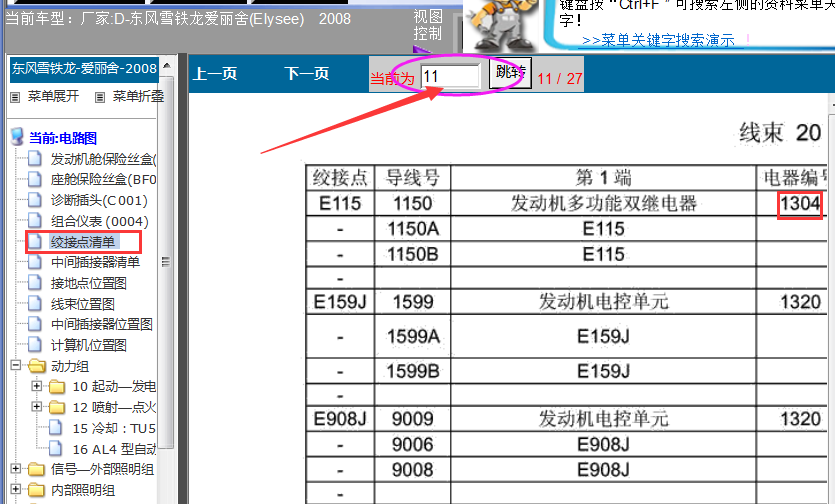Expand the 内部照明组 node
Viewport: 835px width, 504px height.
(16, 489)
